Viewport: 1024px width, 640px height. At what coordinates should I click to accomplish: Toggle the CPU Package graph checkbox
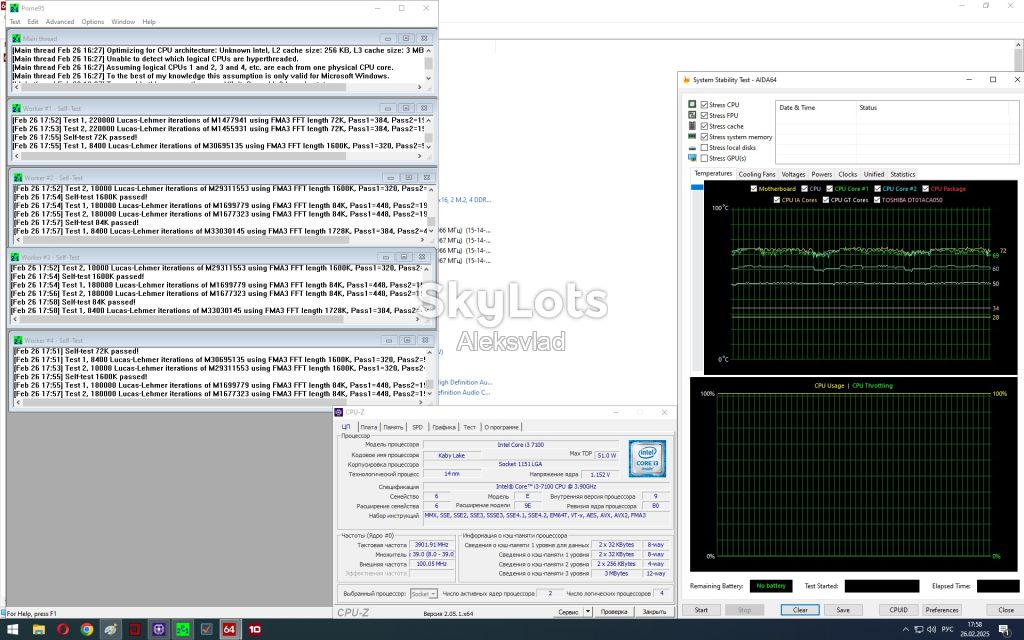tap(925, 189)
